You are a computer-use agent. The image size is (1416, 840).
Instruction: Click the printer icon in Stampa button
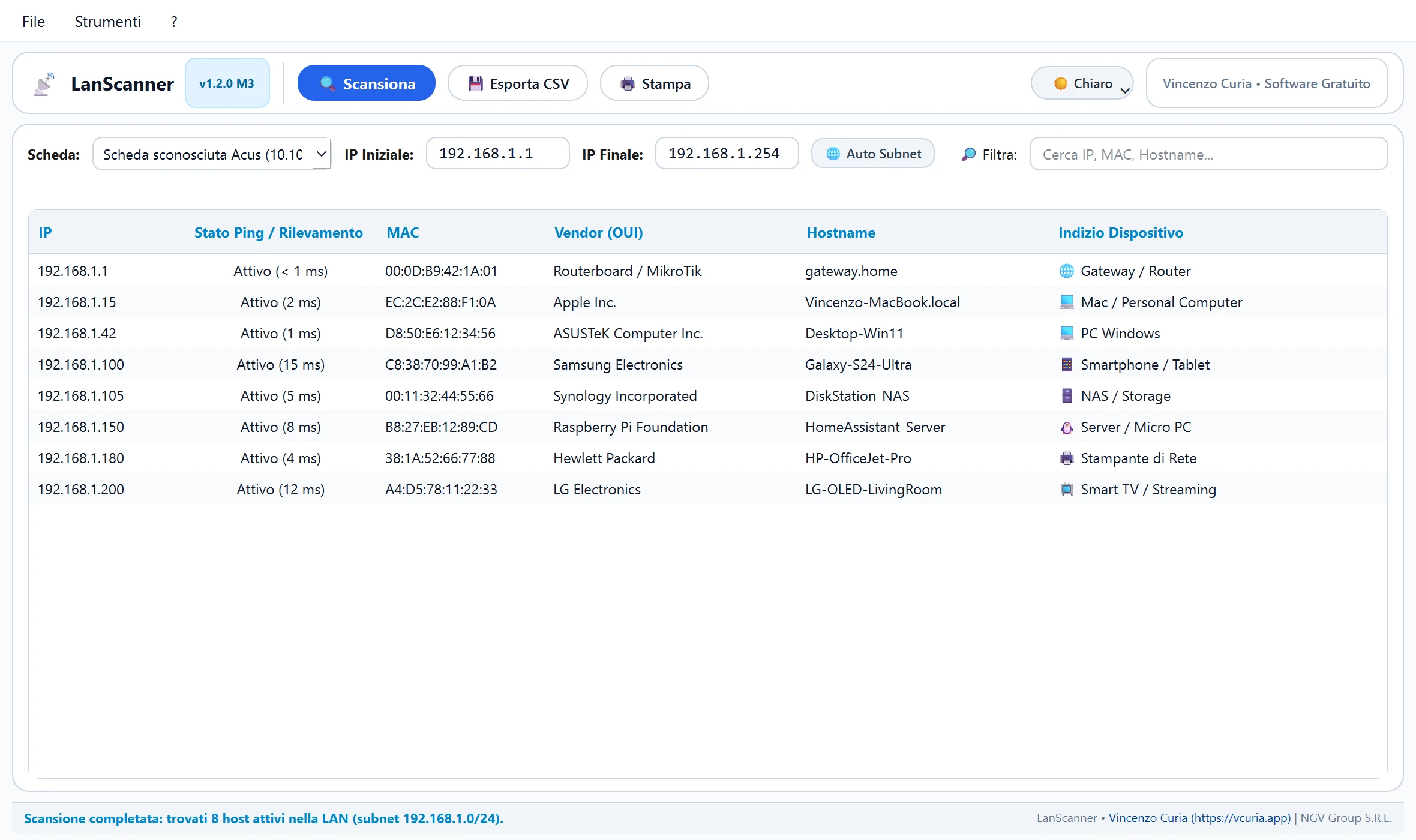[628, 84]
